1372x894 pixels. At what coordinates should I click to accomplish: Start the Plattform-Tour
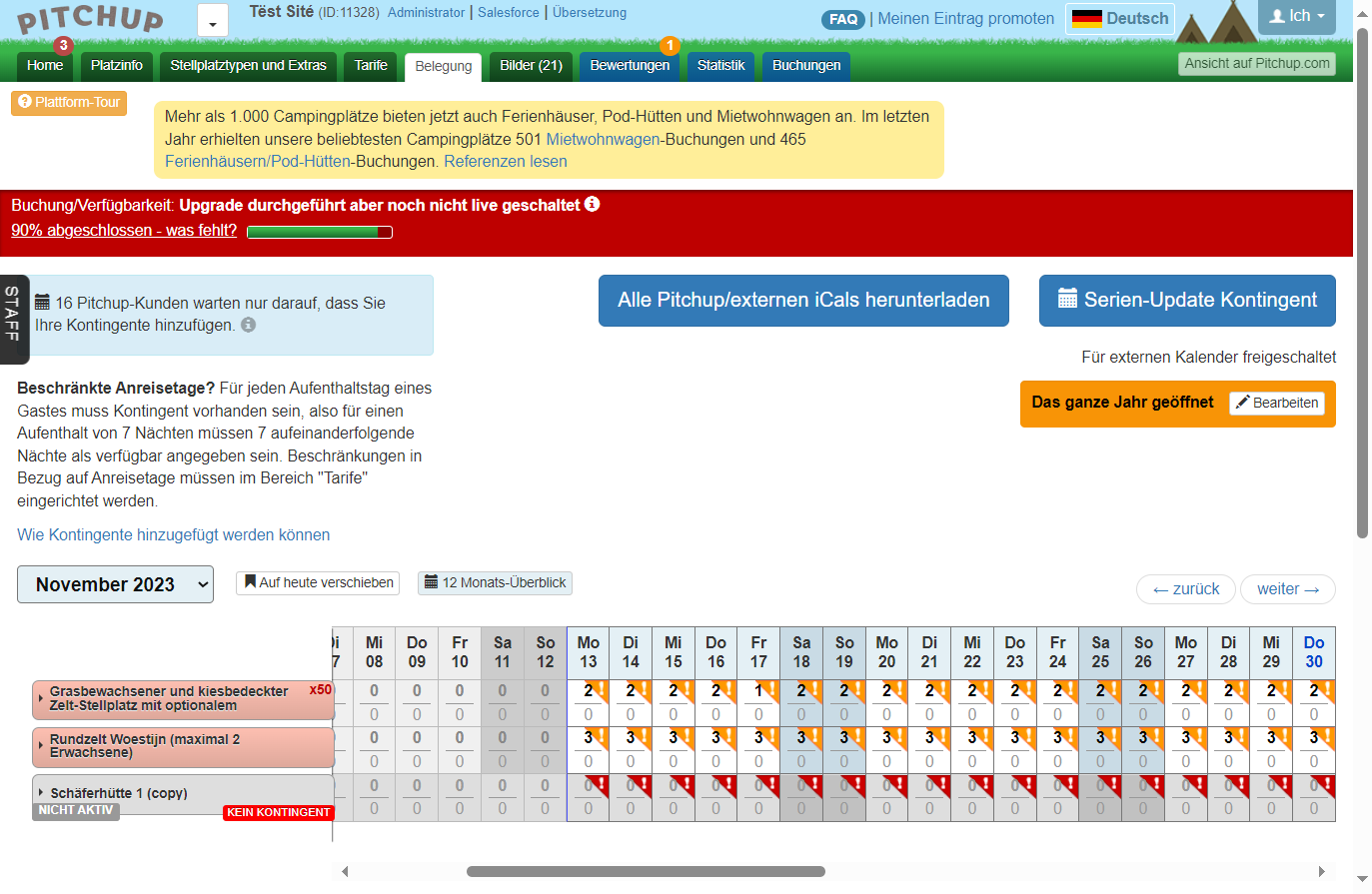[69, 103]
